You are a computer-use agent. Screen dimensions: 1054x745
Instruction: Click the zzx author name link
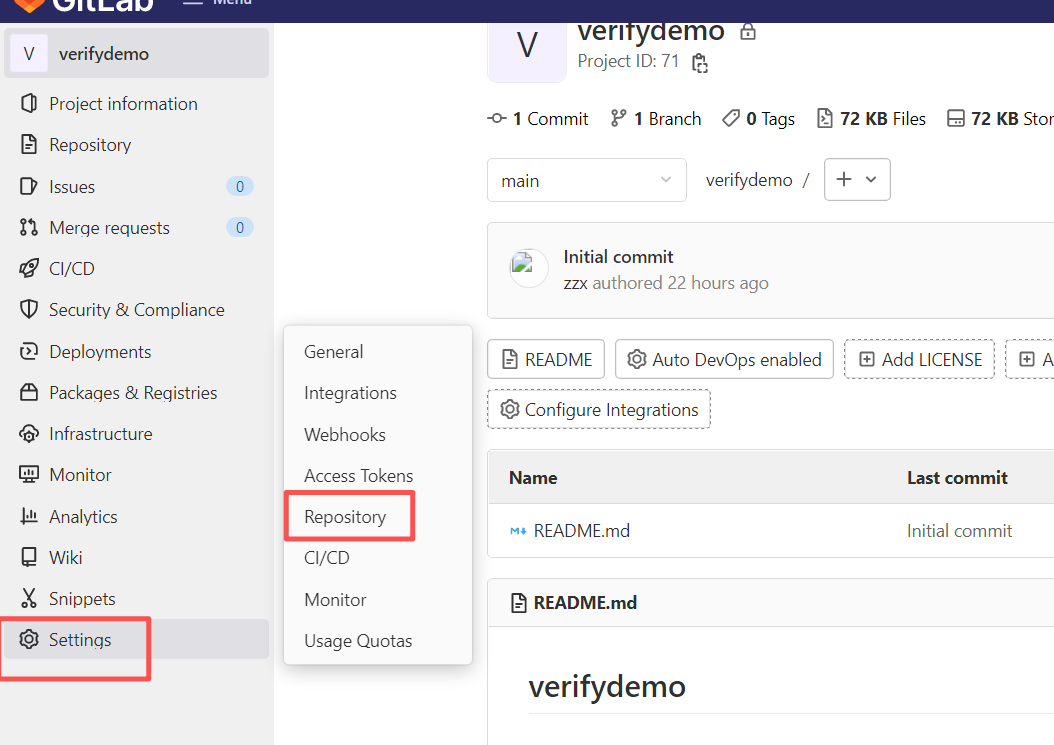[575, 283]
